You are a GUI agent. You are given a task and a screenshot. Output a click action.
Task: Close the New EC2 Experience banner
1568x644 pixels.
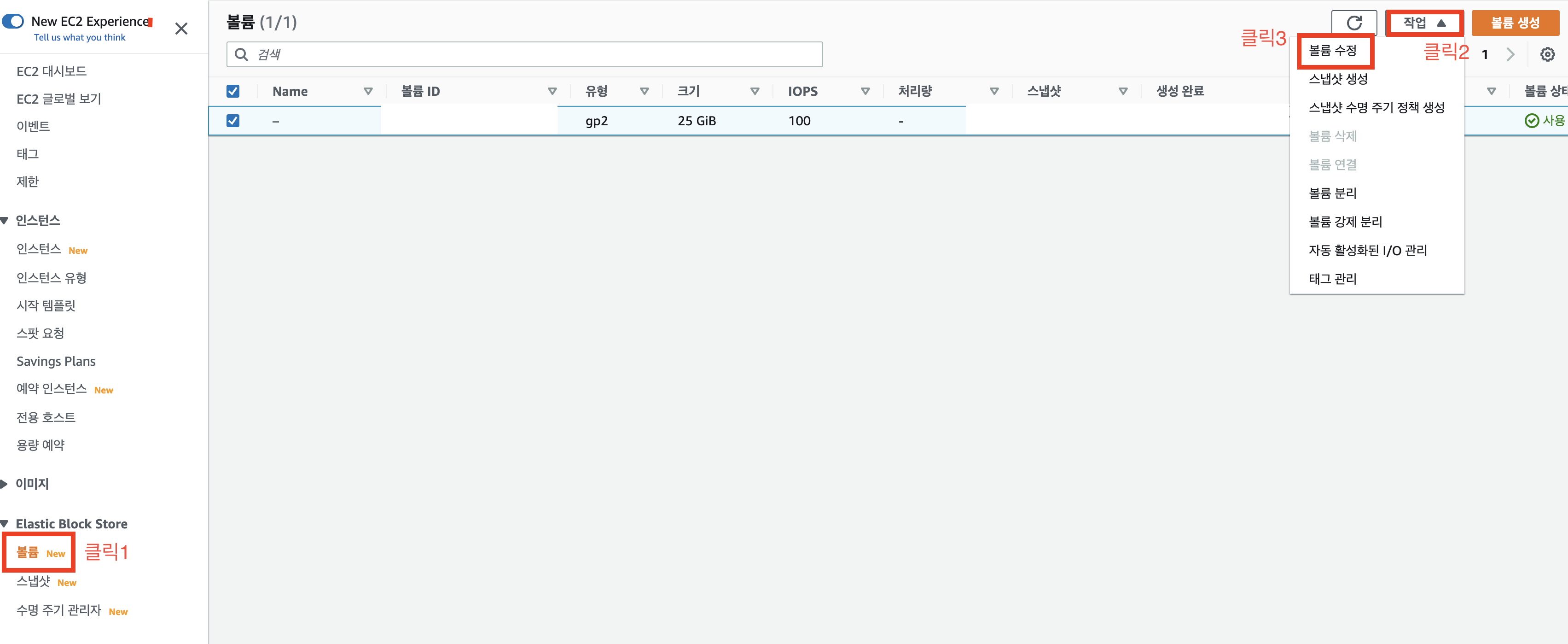pos(181,29)
